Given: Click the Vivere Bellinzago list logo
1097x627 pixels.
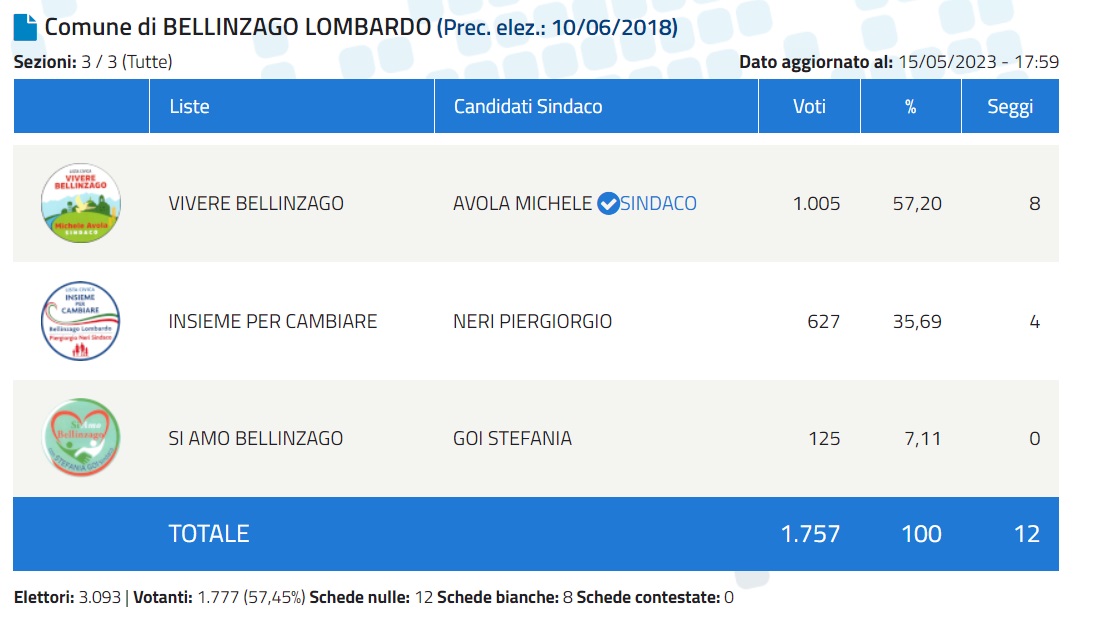Looking at the screenshot, I should point(81,203).
